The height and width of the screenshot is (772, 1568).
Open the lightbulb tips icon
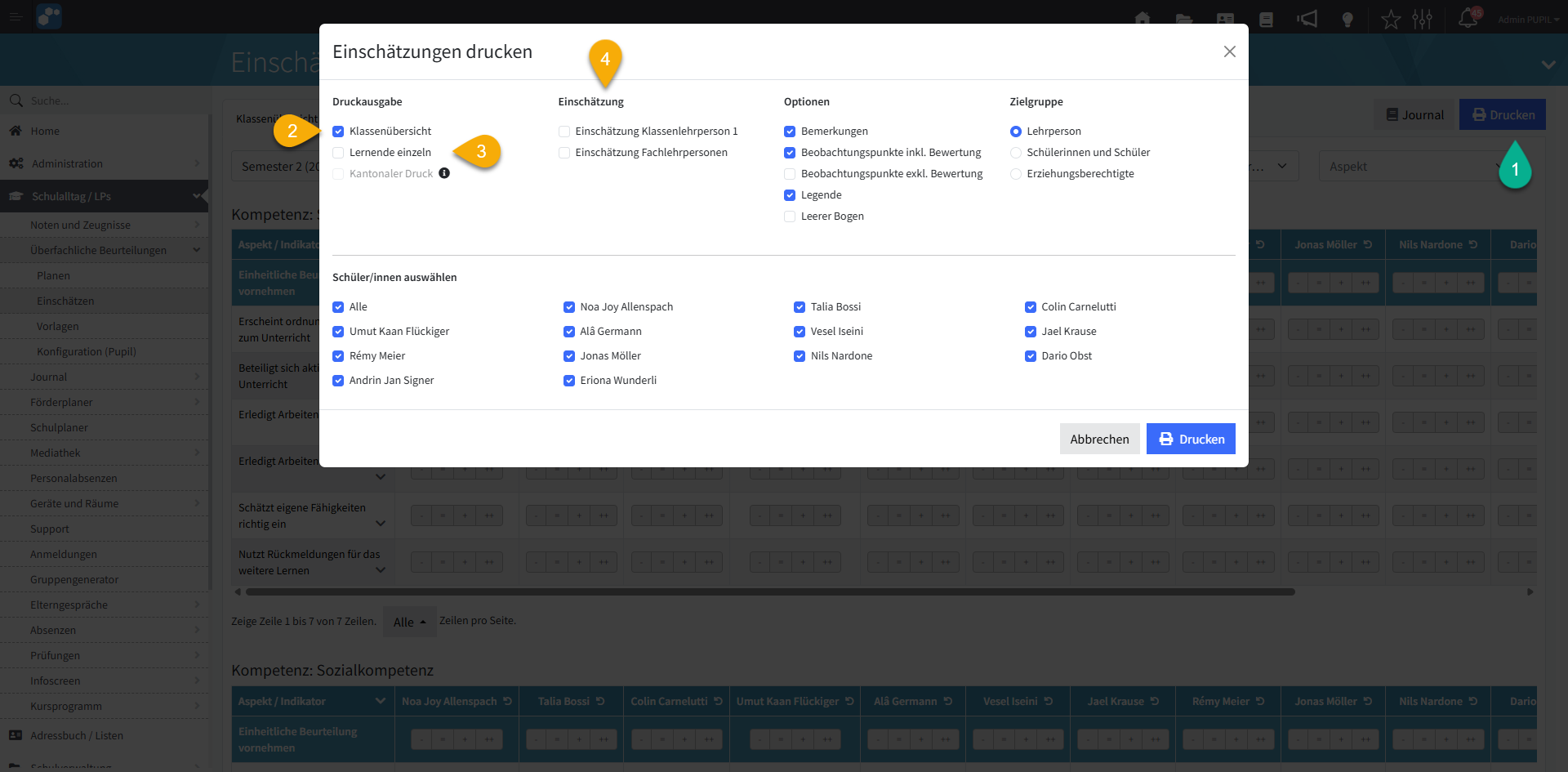1348,19
